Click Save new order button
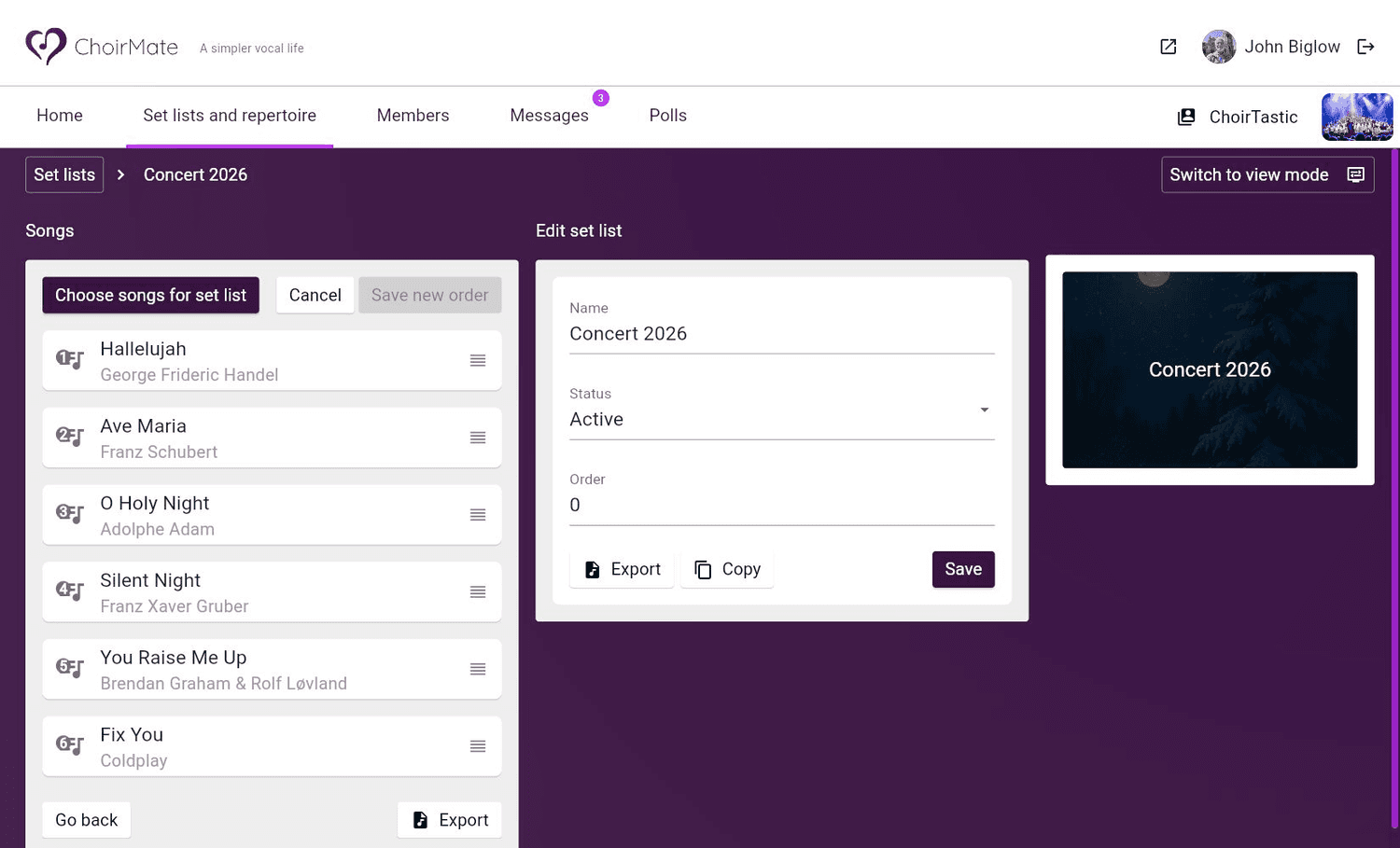This screenshot has height=848, width=1400. (x=429, y=295)
